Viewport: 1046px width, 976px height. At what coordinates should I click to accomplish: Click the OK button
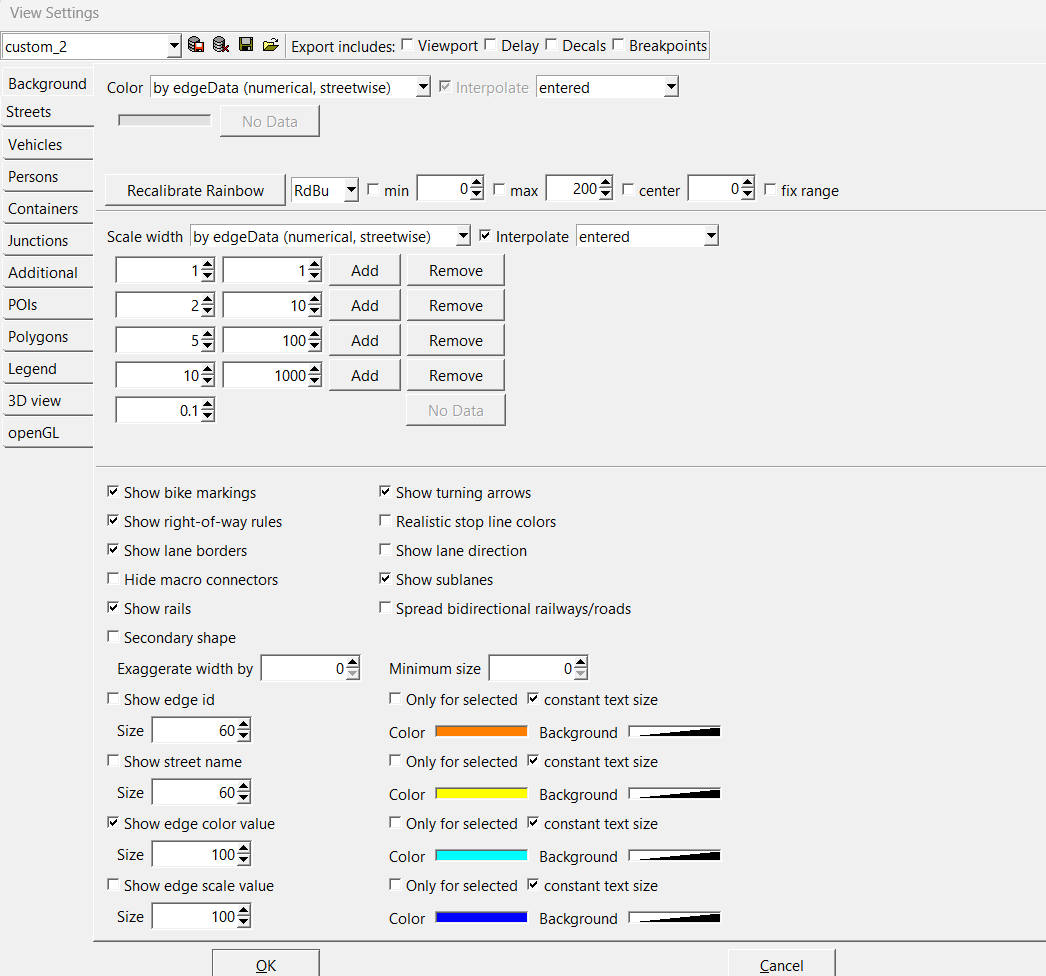click(x=265, y=964)
